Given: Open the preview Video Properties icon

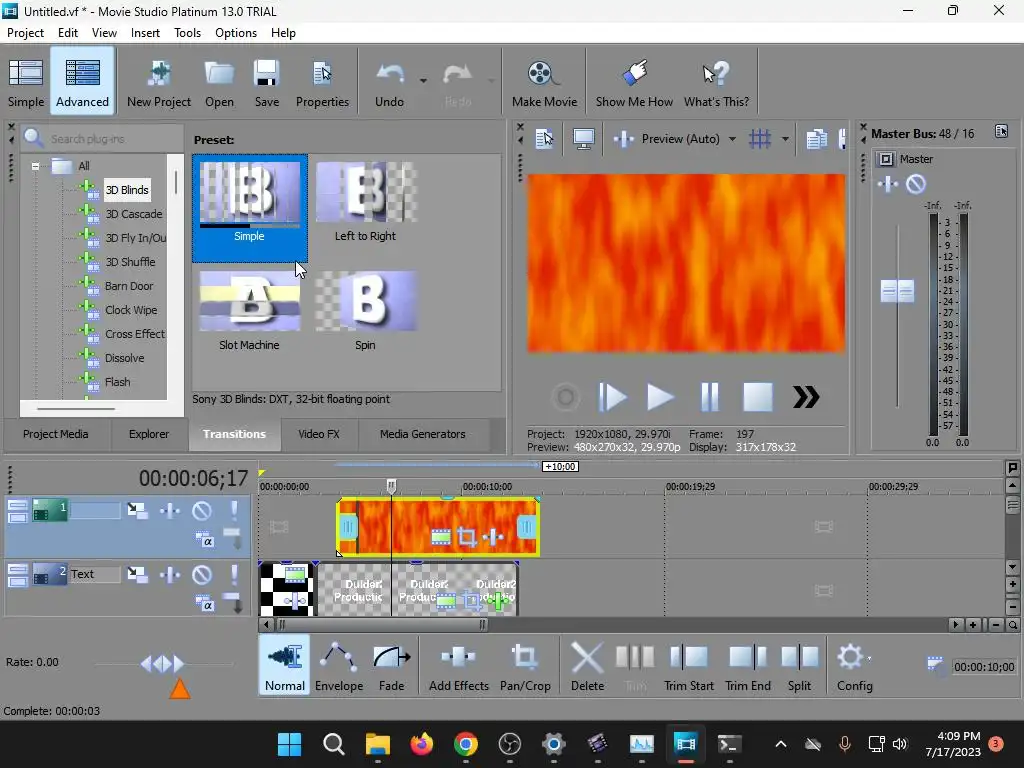Looking at the screenshot, I should (544, 138).
